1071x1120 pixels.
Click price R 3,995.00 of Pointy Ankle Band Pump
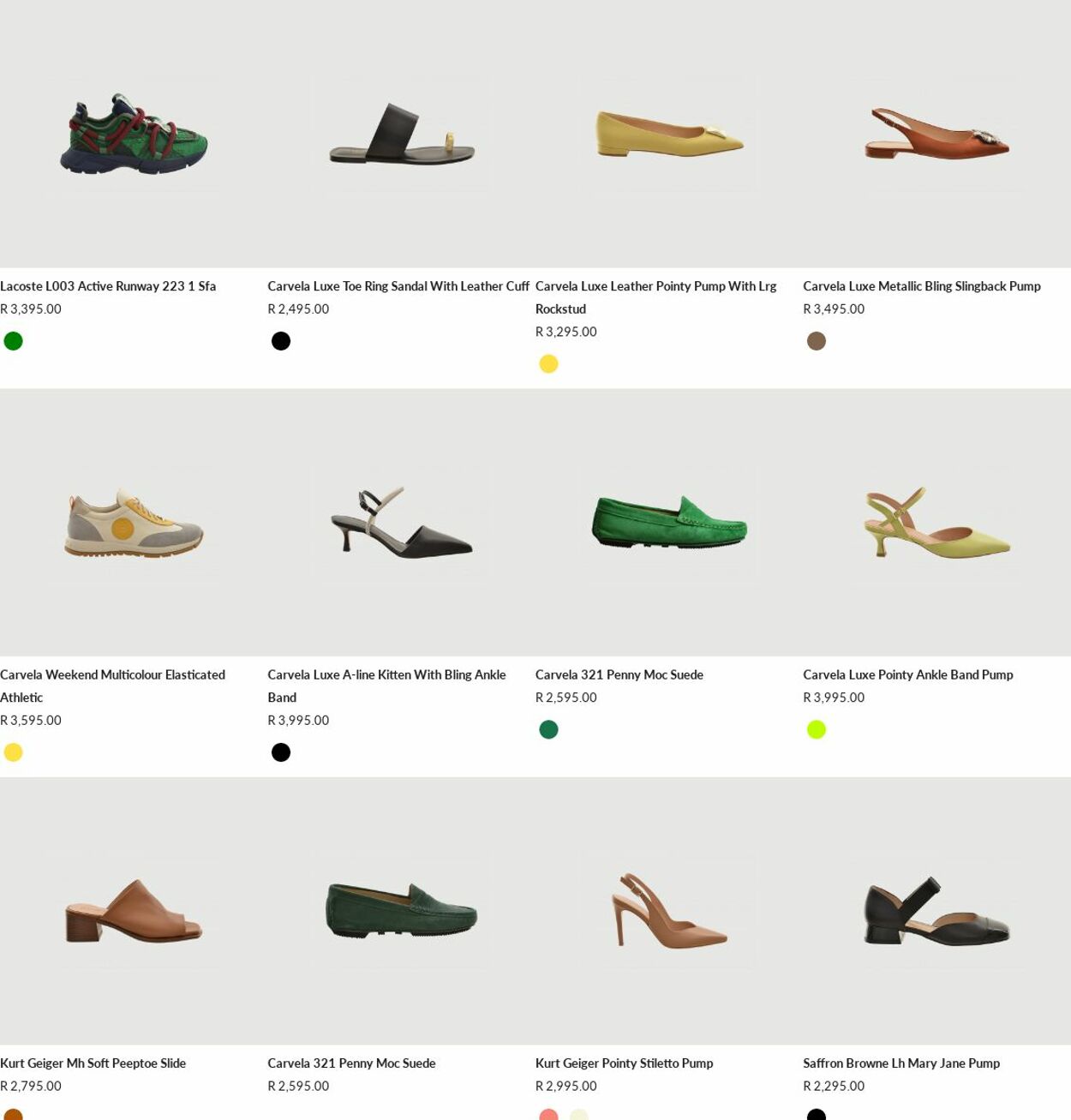pyautogui.click(x=834, y=698)
